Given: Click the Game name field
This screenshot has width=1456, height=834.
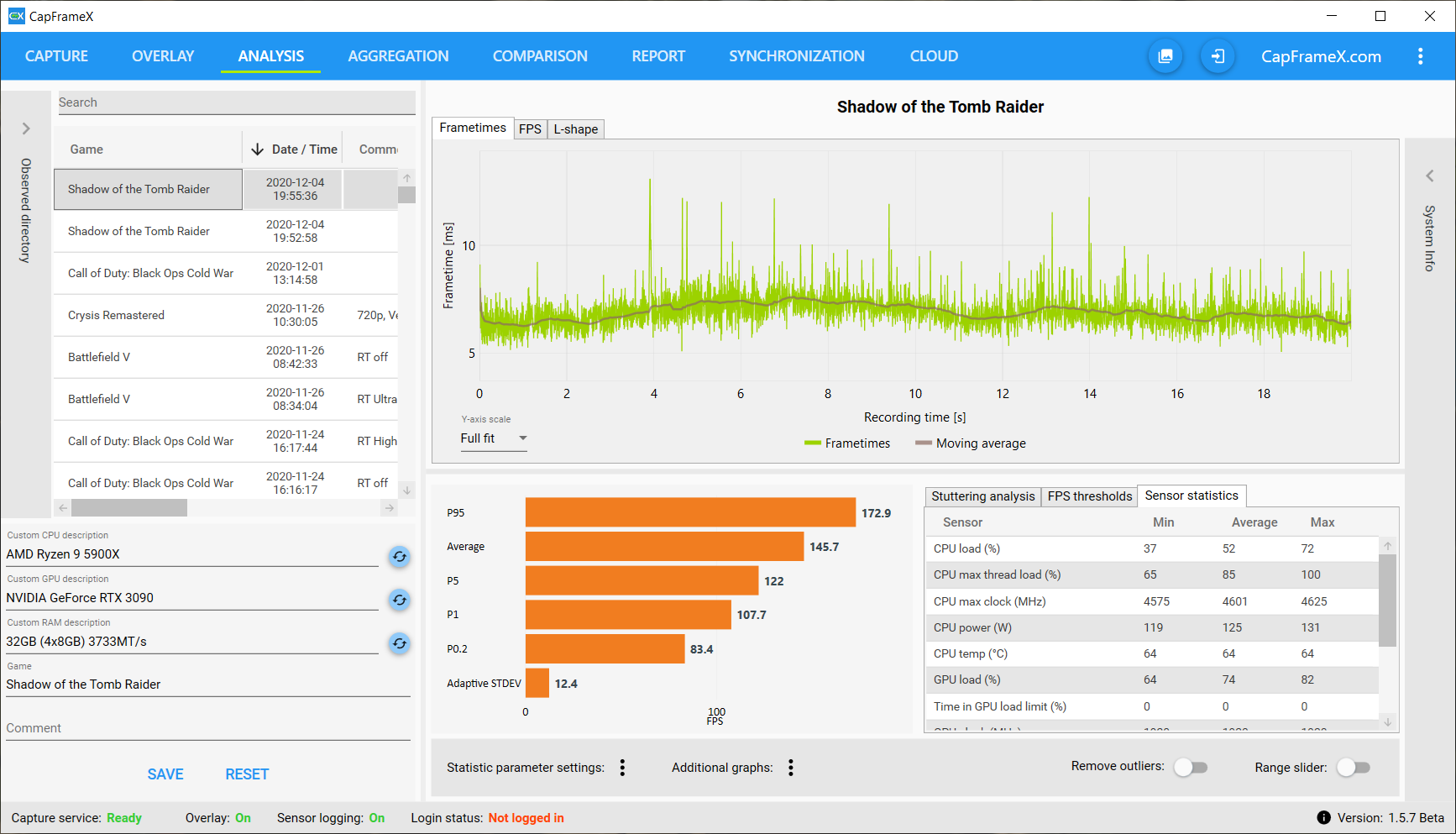Looking at the screenshot, I should click(207, 685).
